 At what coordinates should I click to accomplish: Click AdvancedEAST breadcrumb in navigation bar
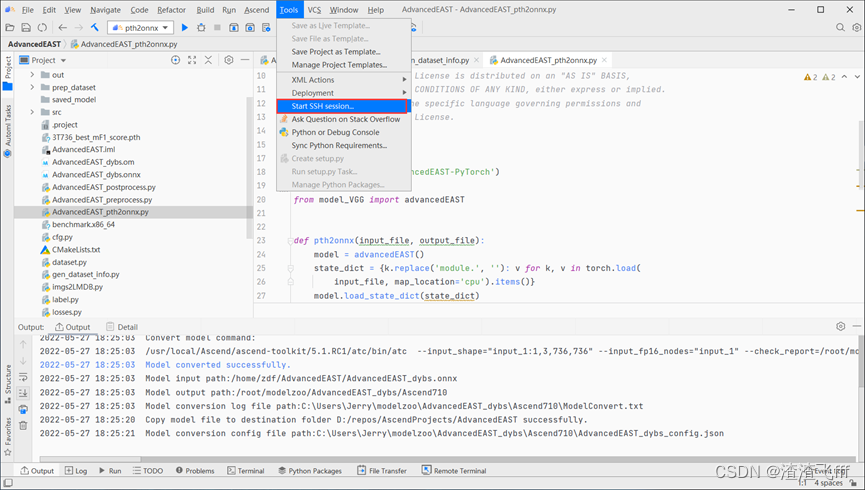point(34,44)
